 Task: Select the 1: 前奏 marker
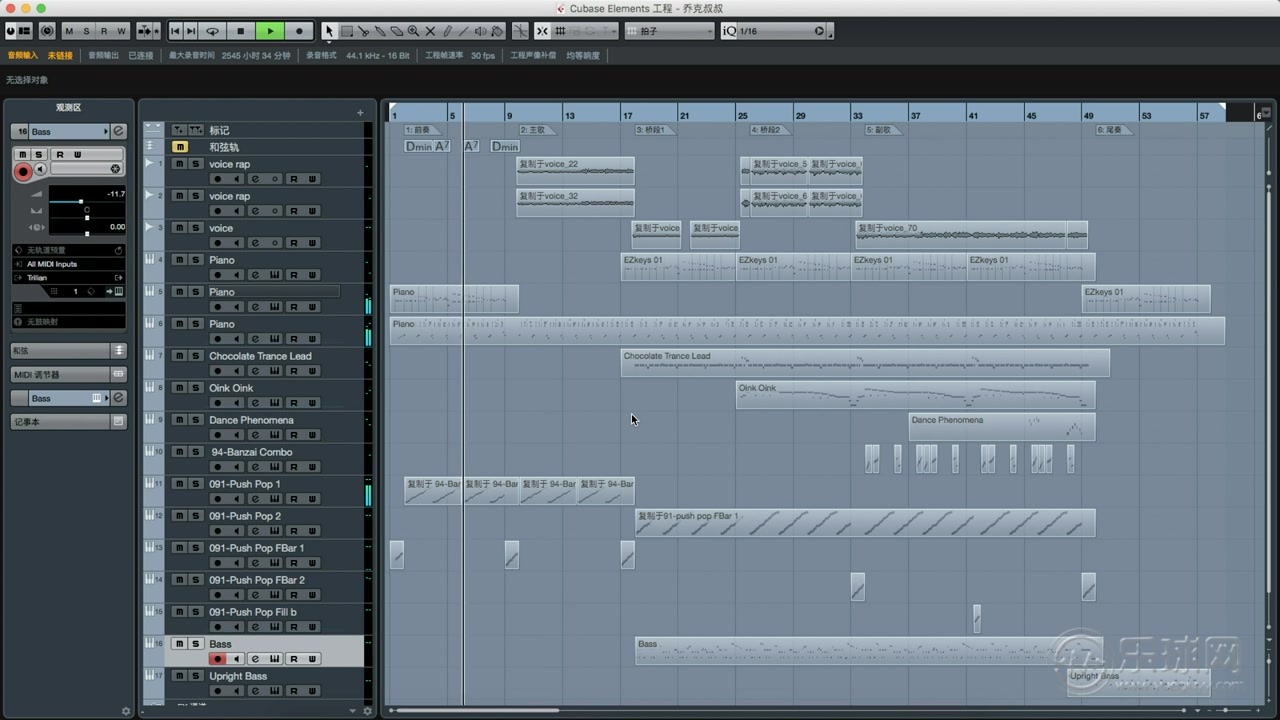coord(421,130)
